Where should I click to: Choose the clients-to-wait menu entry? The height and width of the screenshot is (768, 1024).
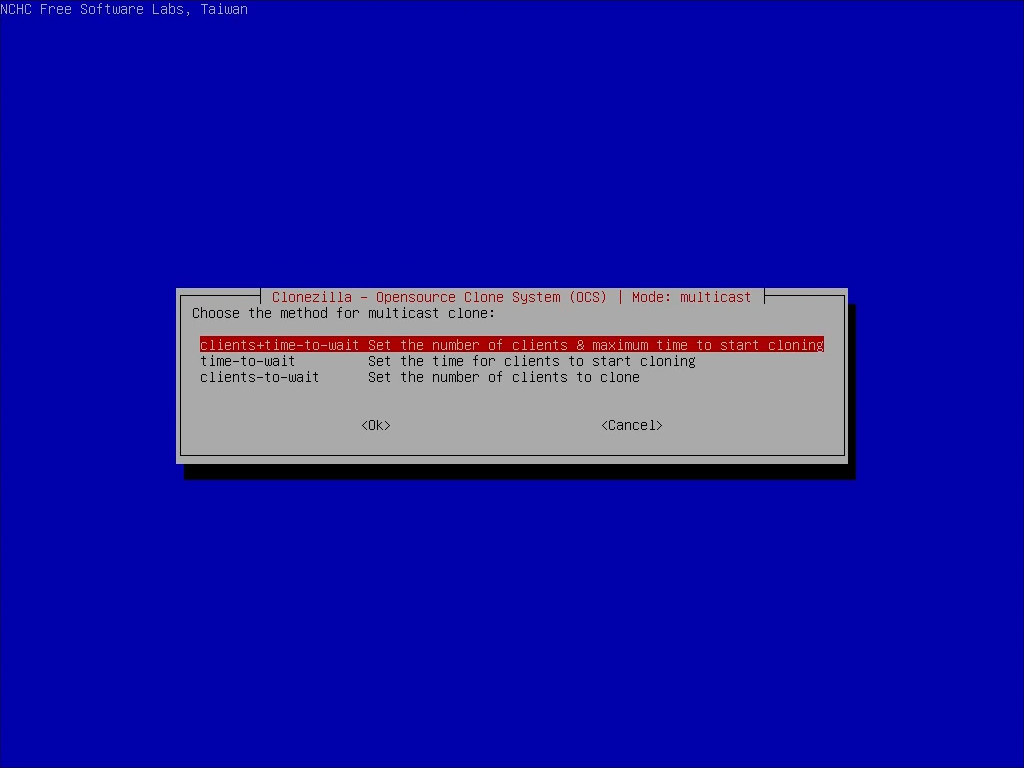pyautogui.click(x=259, y=377)
